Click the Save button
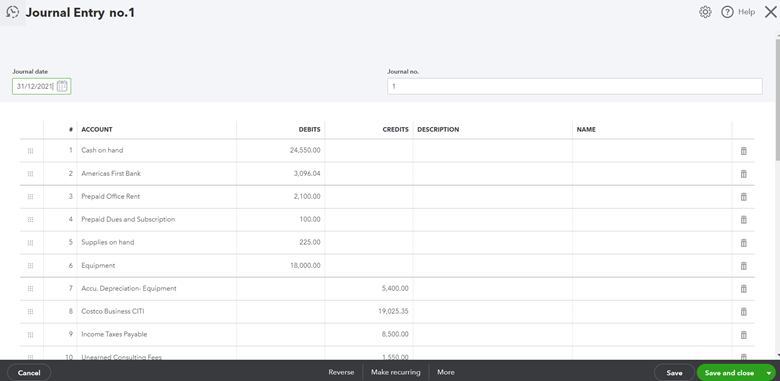 coord(674,373)
